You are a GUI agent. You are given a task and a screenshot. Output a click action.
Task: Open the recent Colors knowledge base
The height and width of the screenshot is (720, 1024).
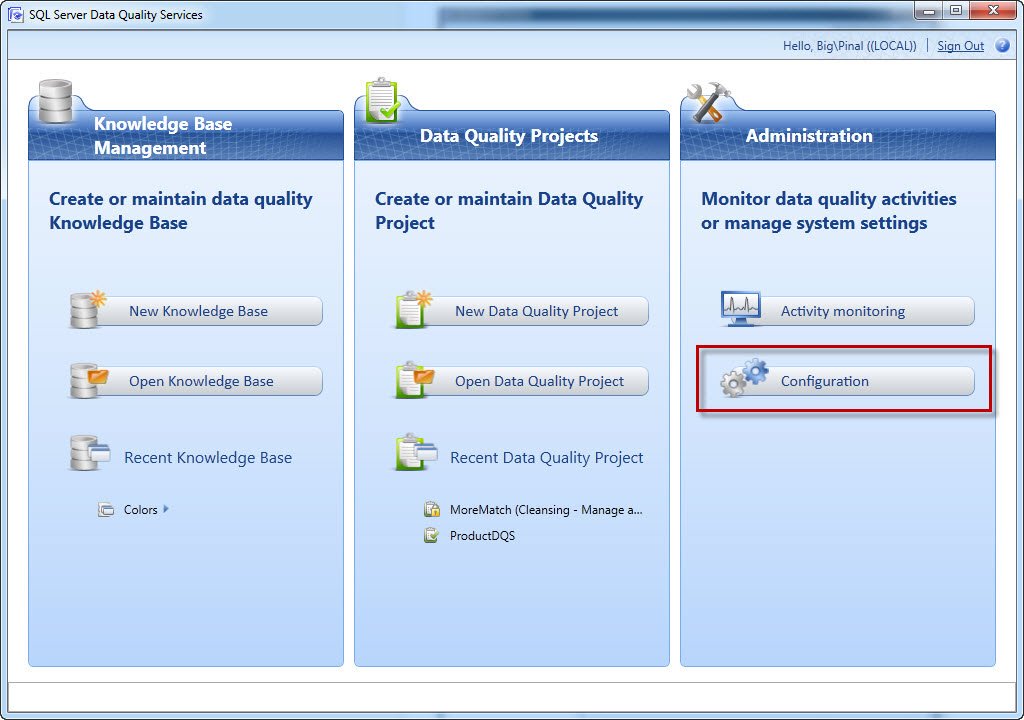(140, 510)
